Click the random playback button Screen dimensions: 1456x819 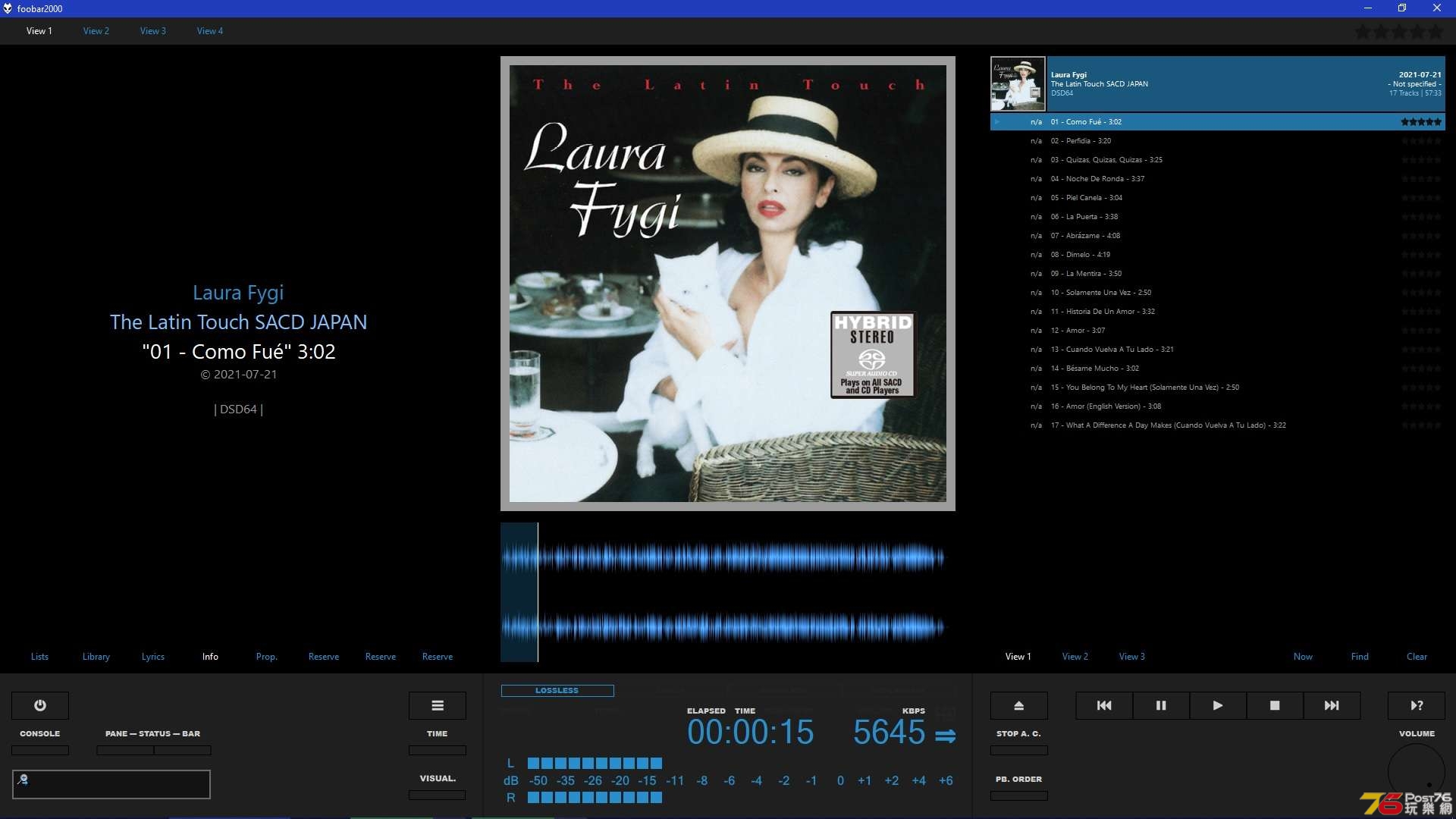pyautogui.click(x=1417, y=705)
